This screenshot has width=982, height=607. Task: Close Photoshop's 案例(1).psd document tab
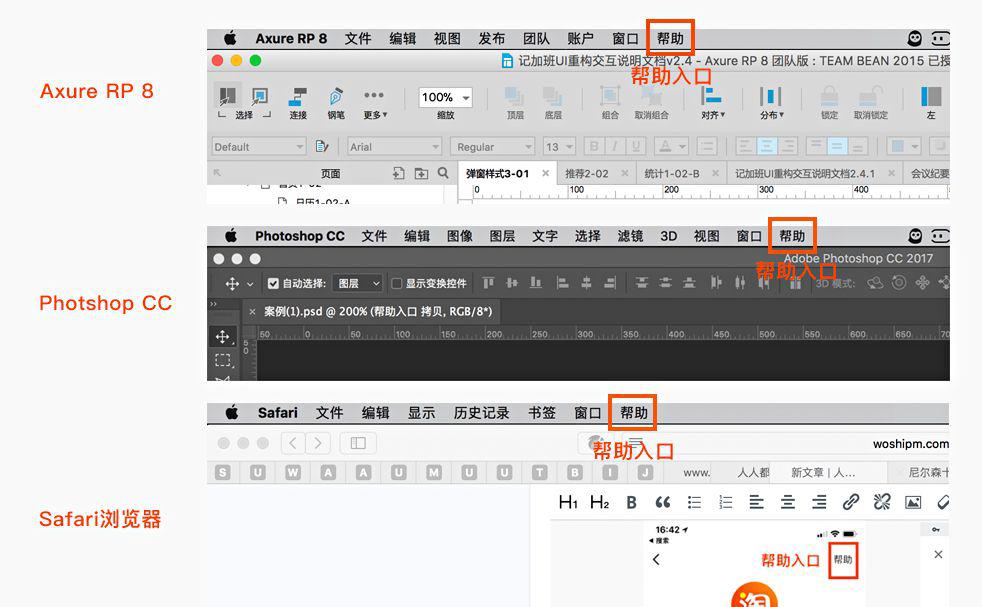tap(252, 311)
